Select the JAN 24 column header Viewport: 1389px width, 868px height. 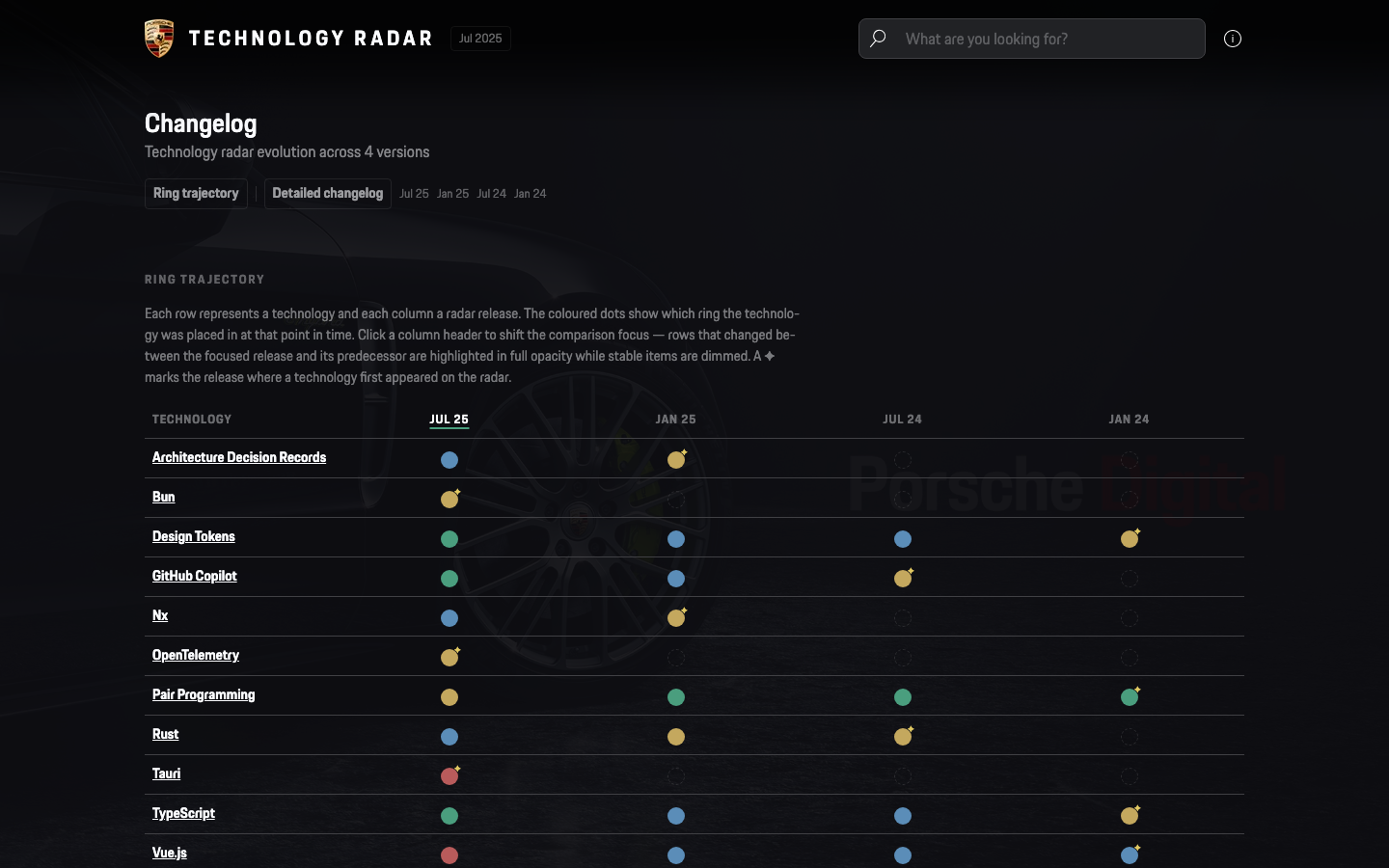[x=1129, y=420]
